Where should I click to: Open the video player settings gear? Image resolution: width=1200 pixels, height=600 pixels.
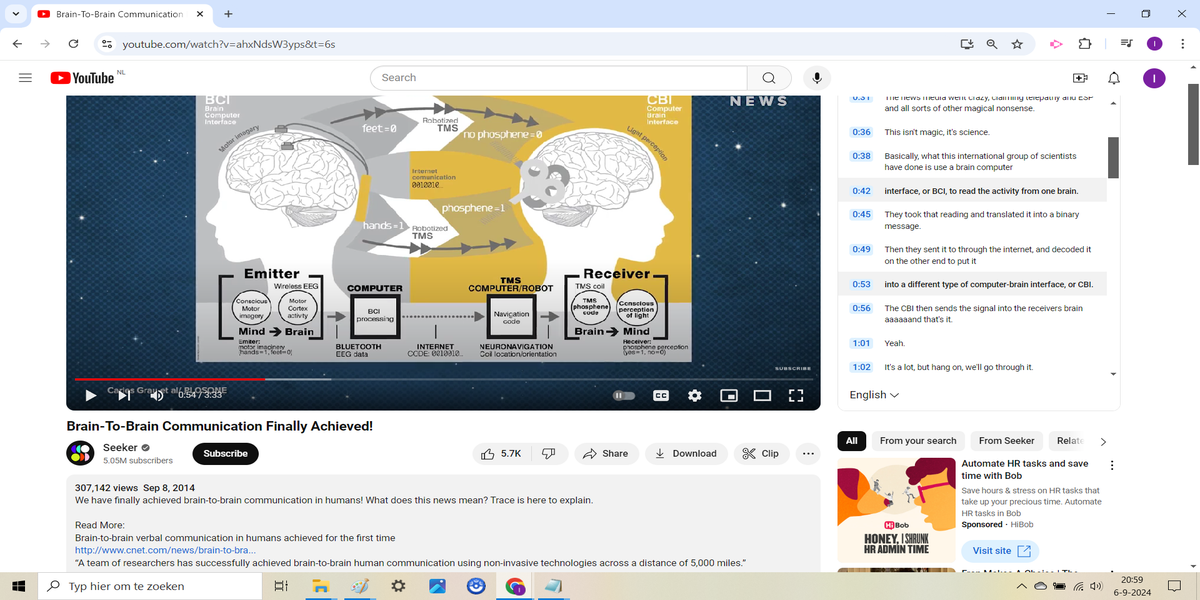pyautogui.click(x=695, y=396)
